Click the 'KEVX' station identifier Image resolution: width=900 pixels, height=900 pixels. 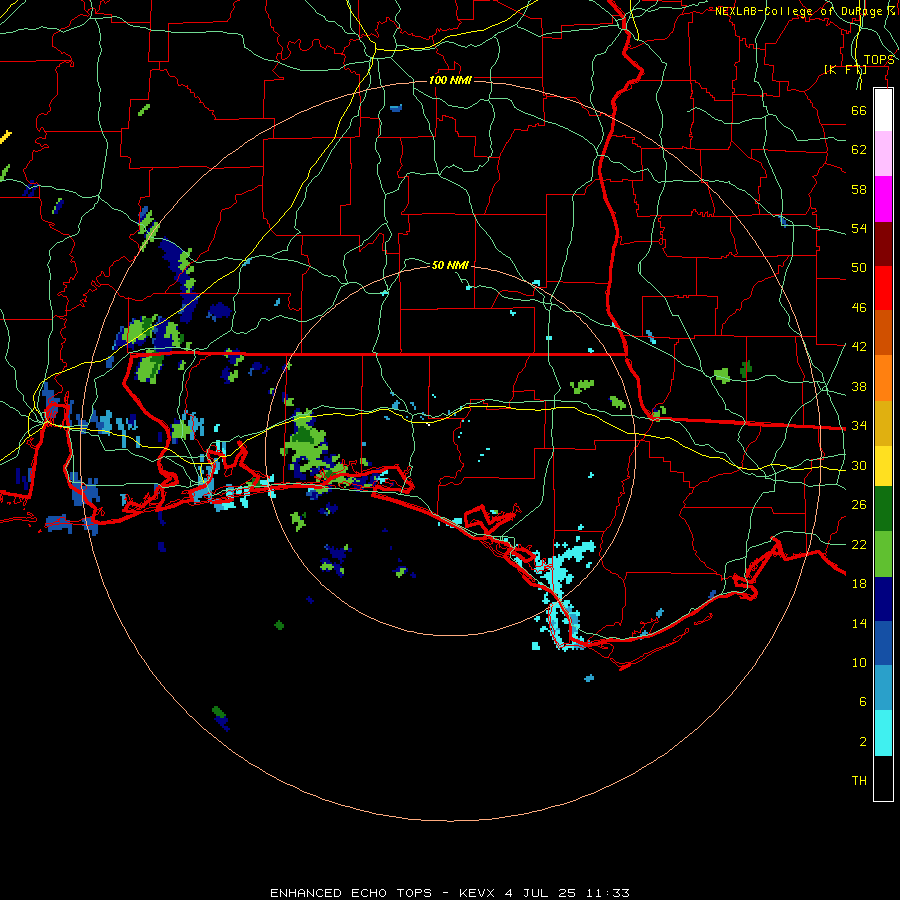476,893
